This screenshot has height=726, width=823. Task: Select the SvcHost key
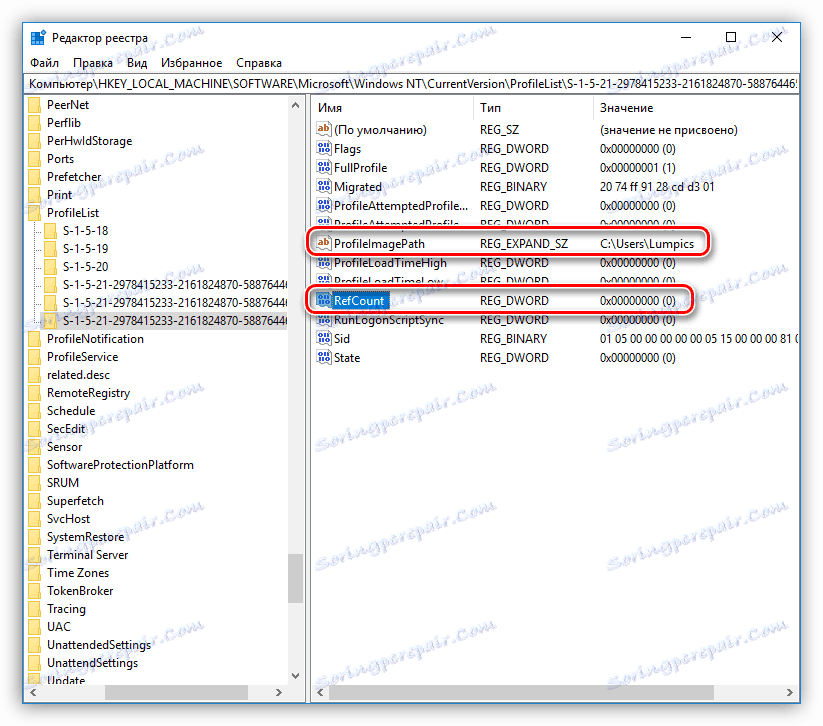tap(68, 519)
